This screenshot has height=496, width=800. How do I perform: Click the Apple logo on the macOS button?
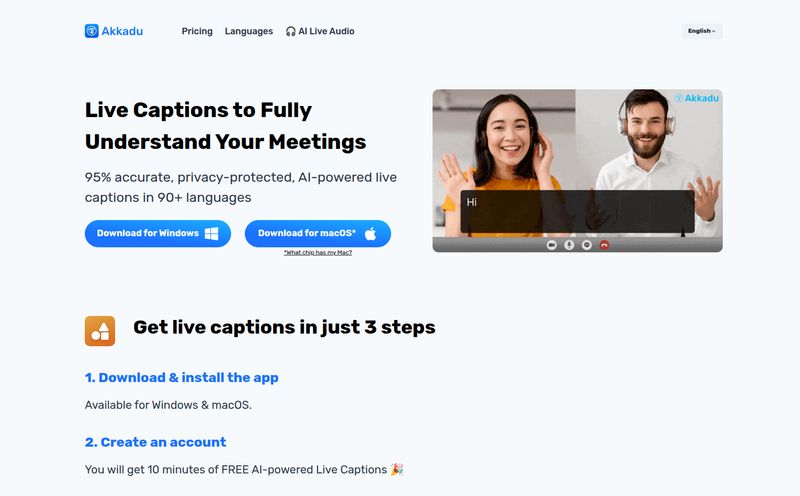[x=370, y=234]
